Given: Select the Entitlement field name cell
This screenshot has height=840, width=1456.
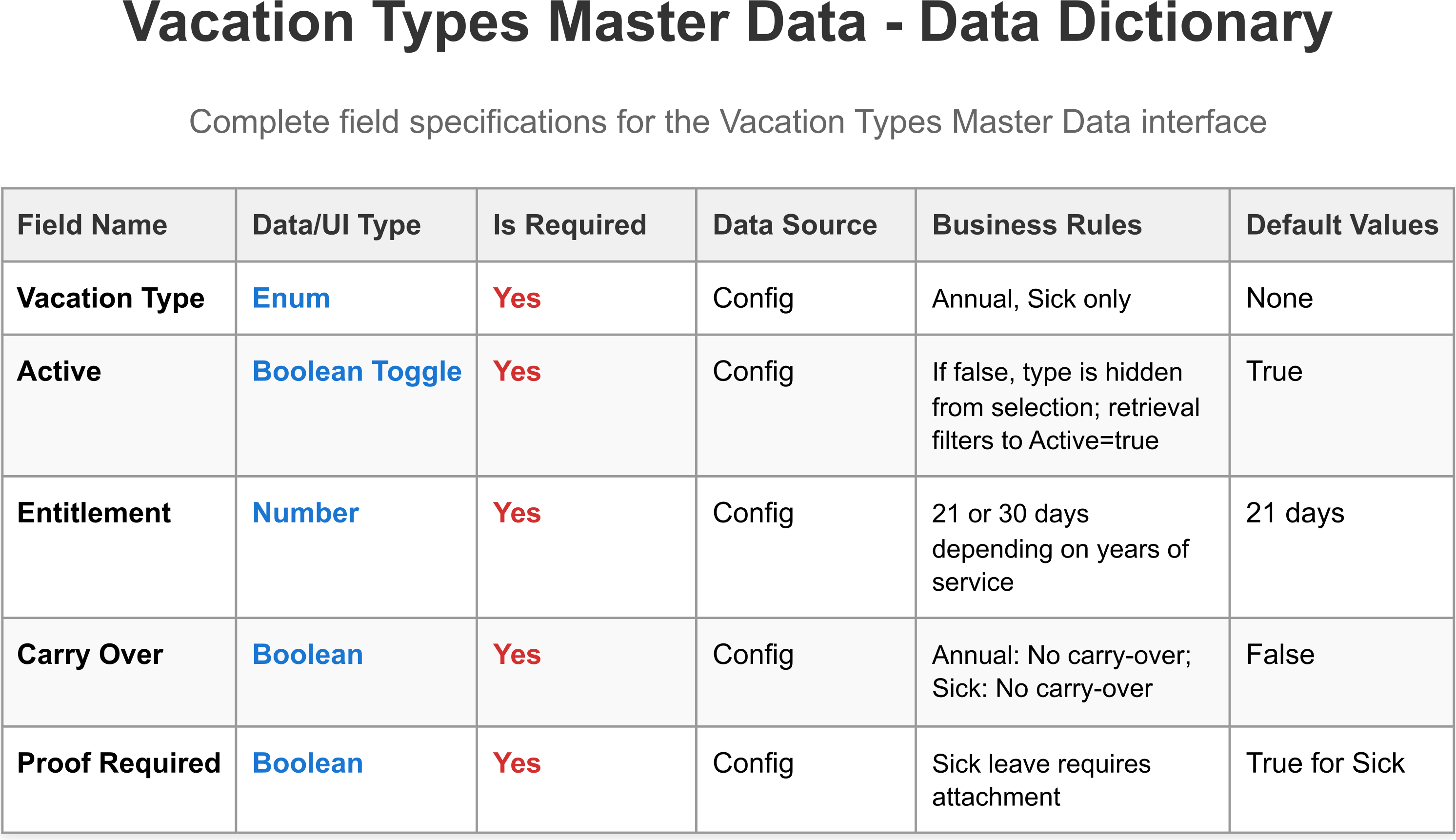Looking at the screenshot, I should (x=94, y=513).
